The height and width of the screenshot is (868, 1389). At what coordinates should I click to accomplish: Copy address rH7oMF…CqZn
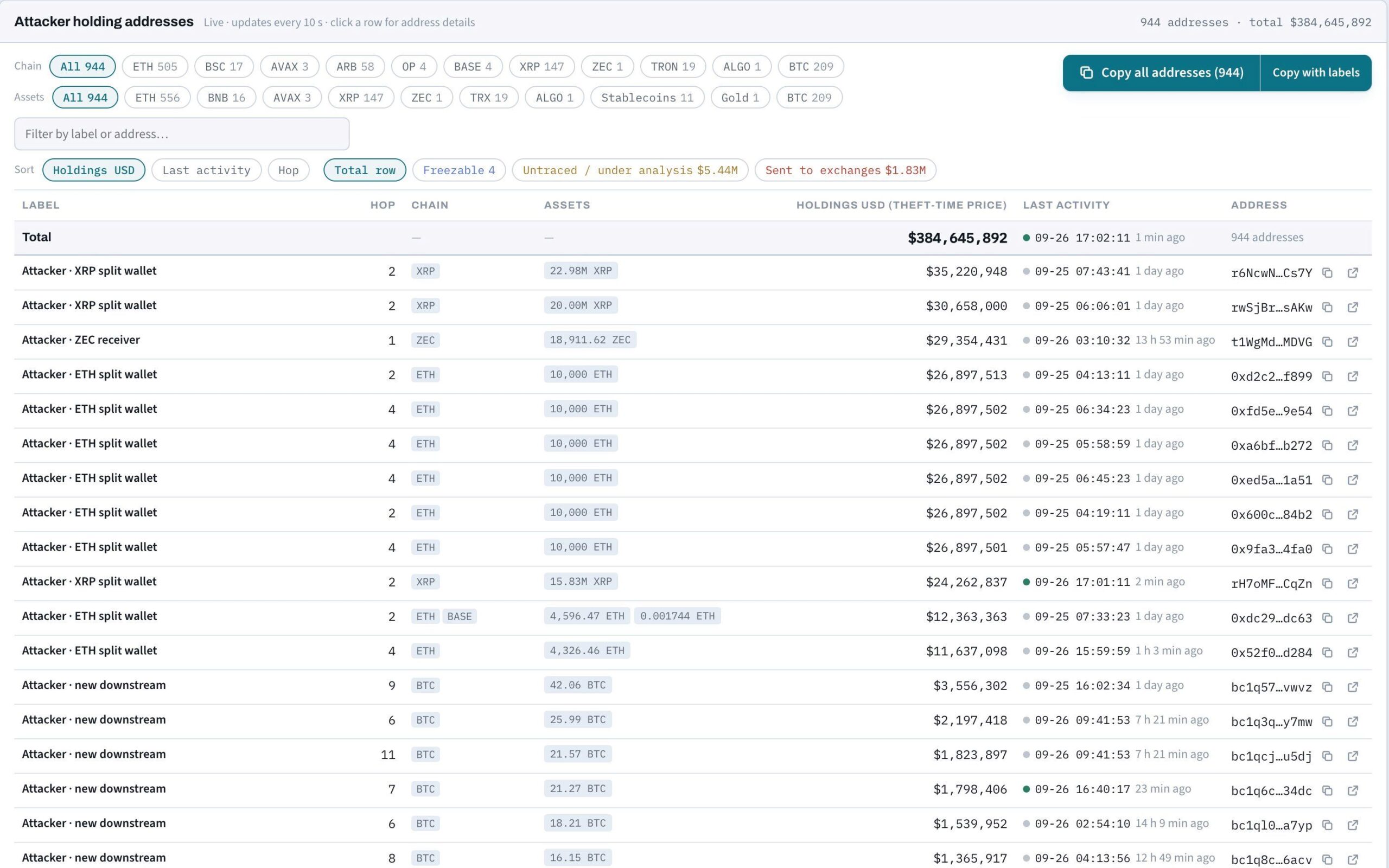click(1327, 583)
